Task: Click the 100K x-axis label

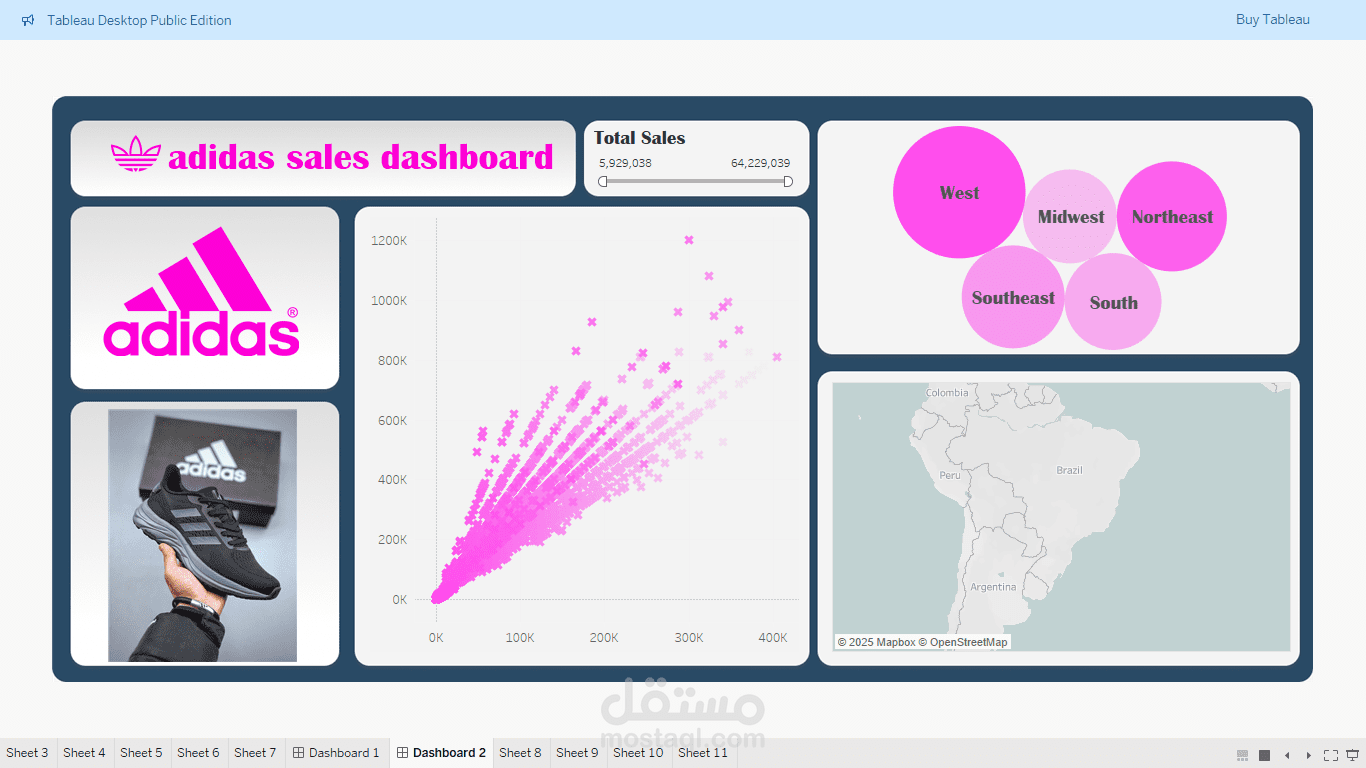Action: point(519,638)
